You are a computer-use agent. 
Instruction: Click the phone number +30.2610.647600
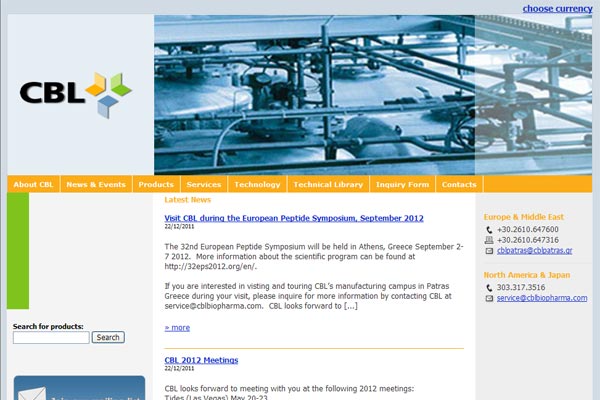528,229
